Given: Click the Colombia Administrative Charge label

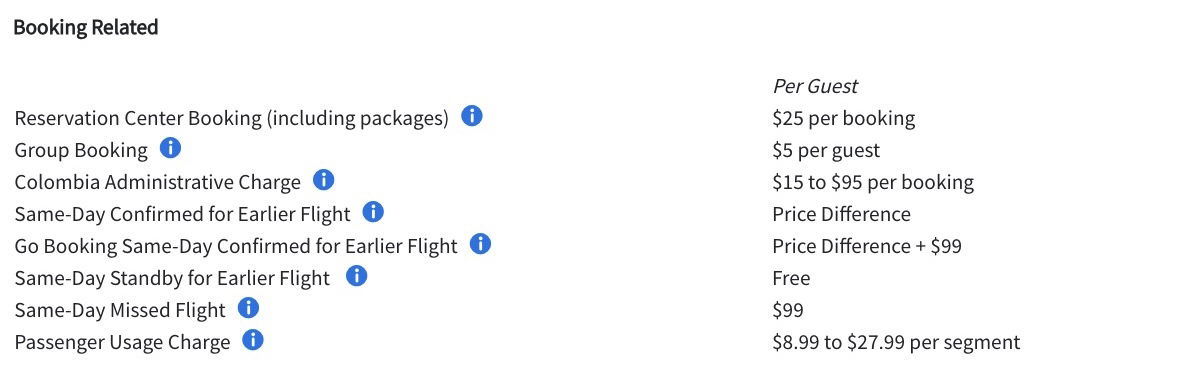Looking at the screenshot, I should (x=157, y=182).
